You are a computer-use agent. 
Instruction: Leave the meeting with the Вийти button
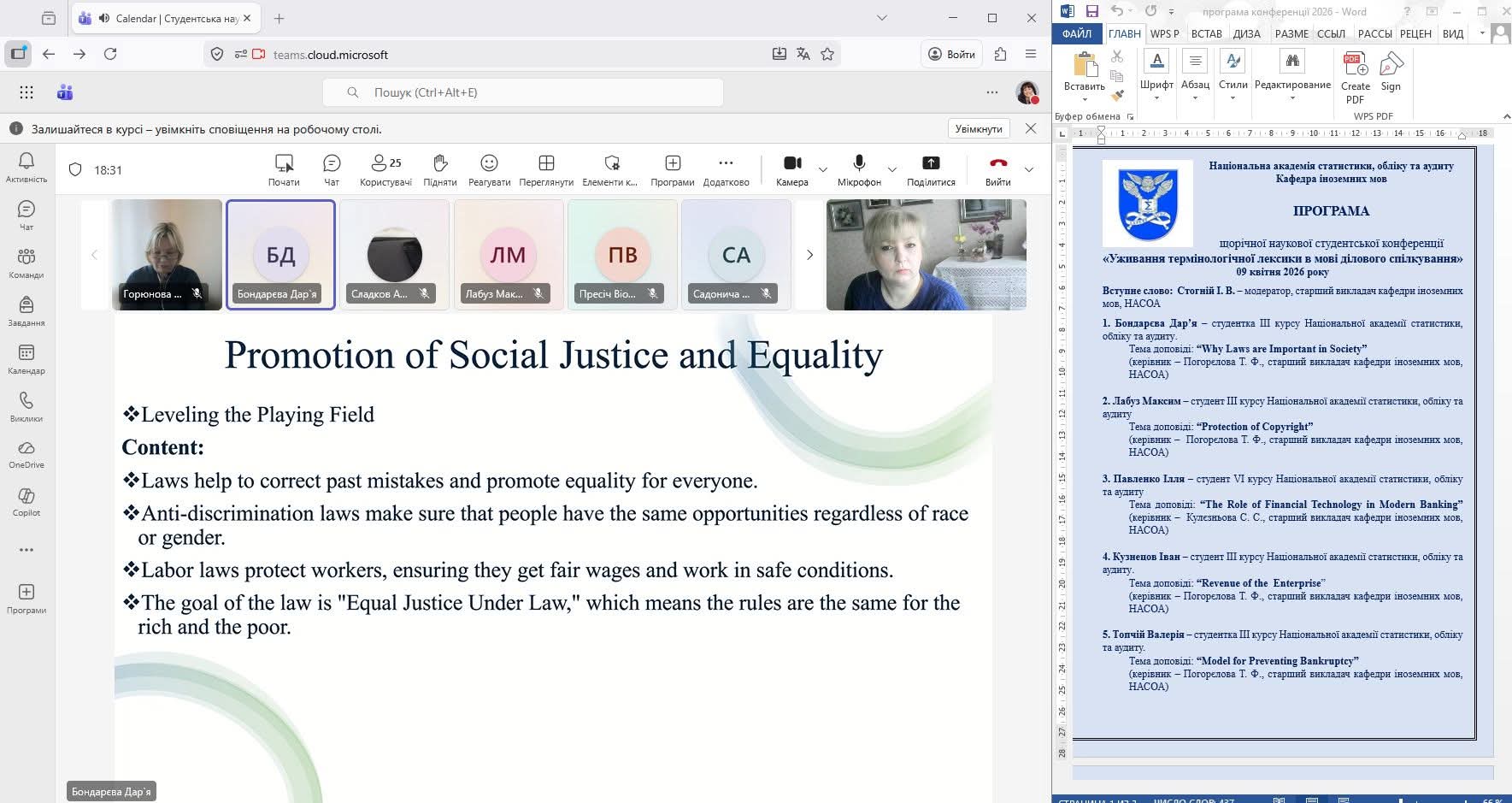point(997,169)
